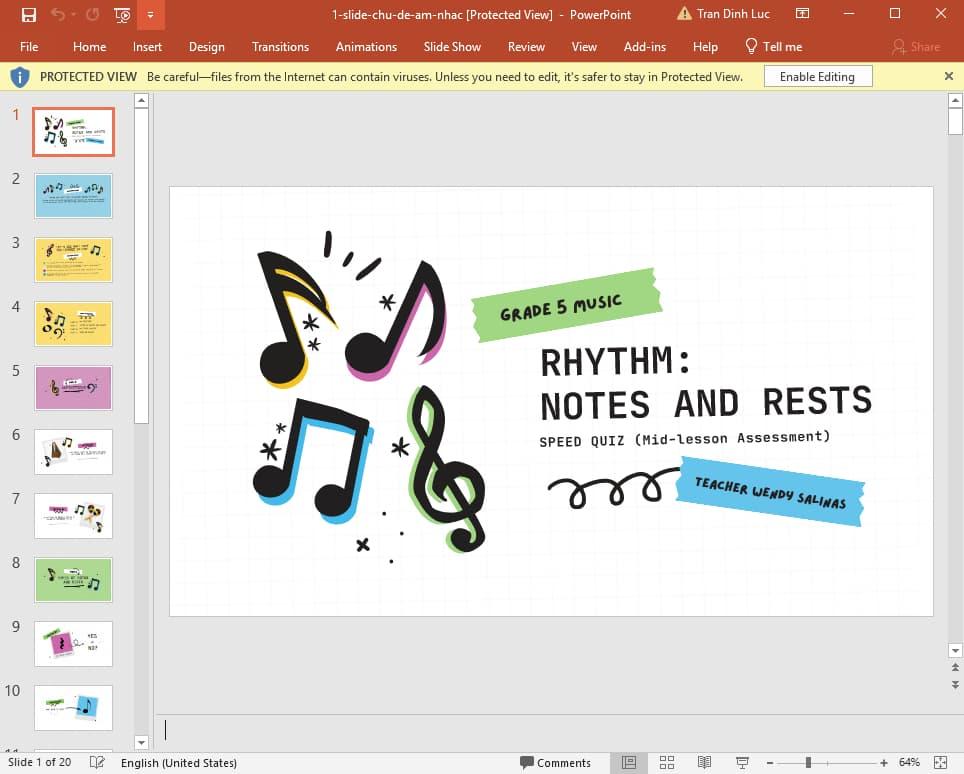Expand Customize Quick Access Toolbar dropdown

(x=150, y=14)
